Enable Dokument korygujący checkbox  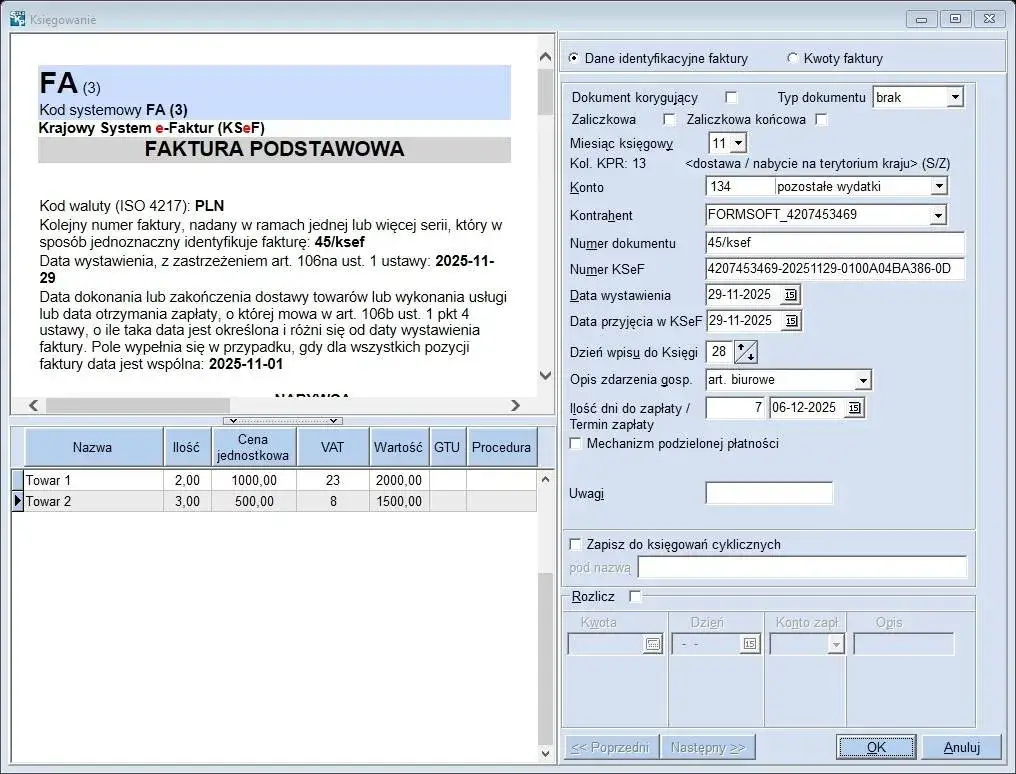click(x=731, y=98)
